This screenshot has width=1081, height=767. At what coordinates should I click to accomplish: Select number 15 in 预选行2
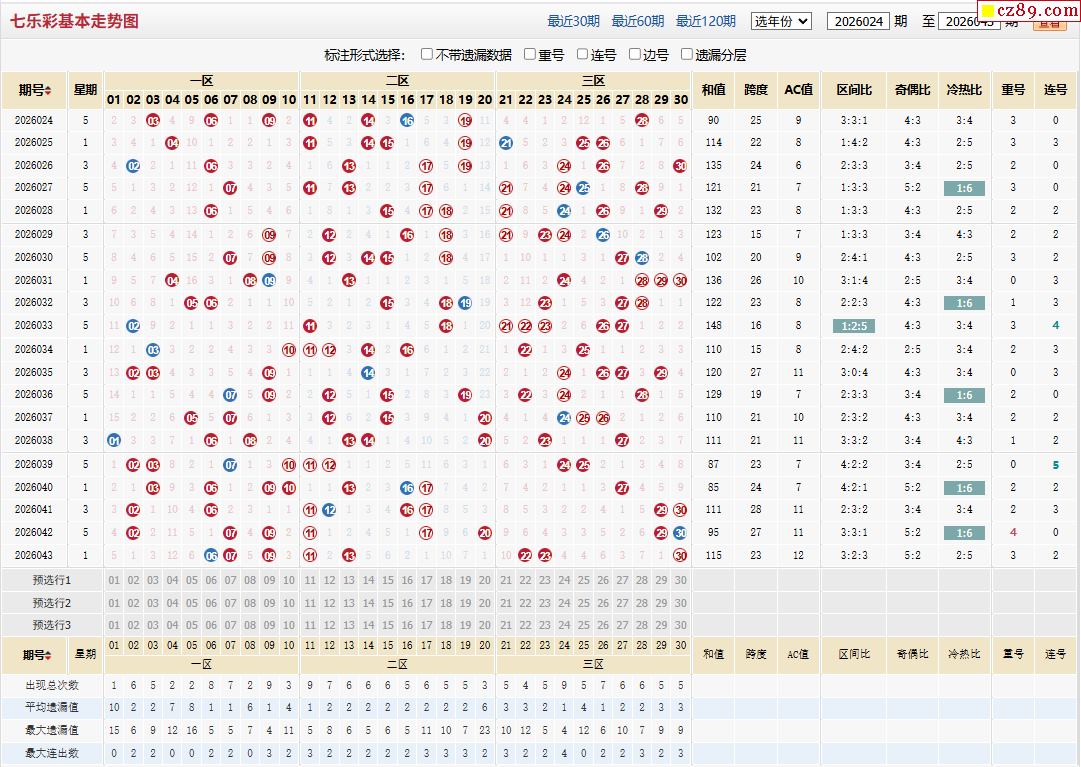[x=387, y=603]
